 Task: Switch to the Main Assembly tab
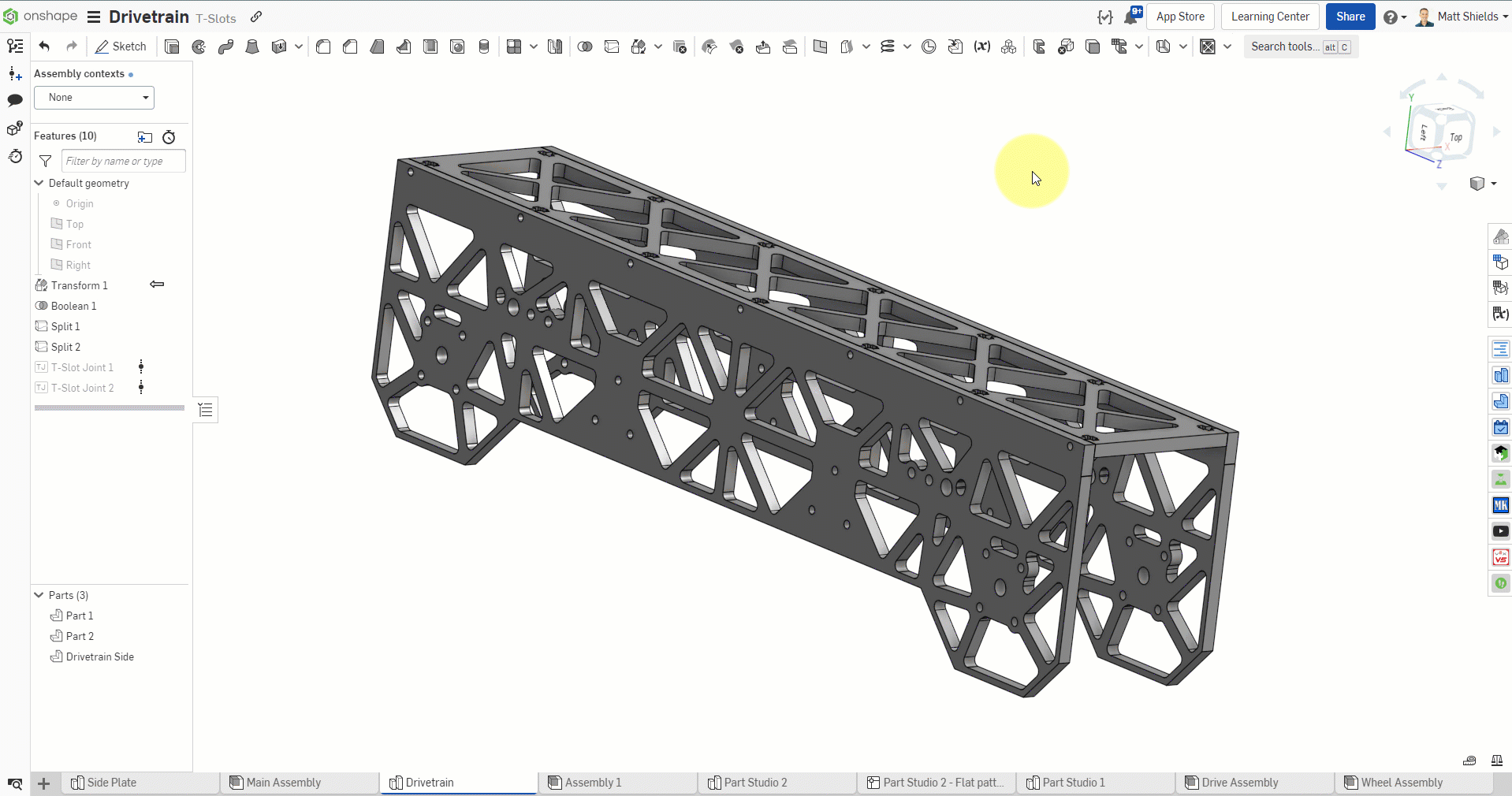(x=284, y=782)
